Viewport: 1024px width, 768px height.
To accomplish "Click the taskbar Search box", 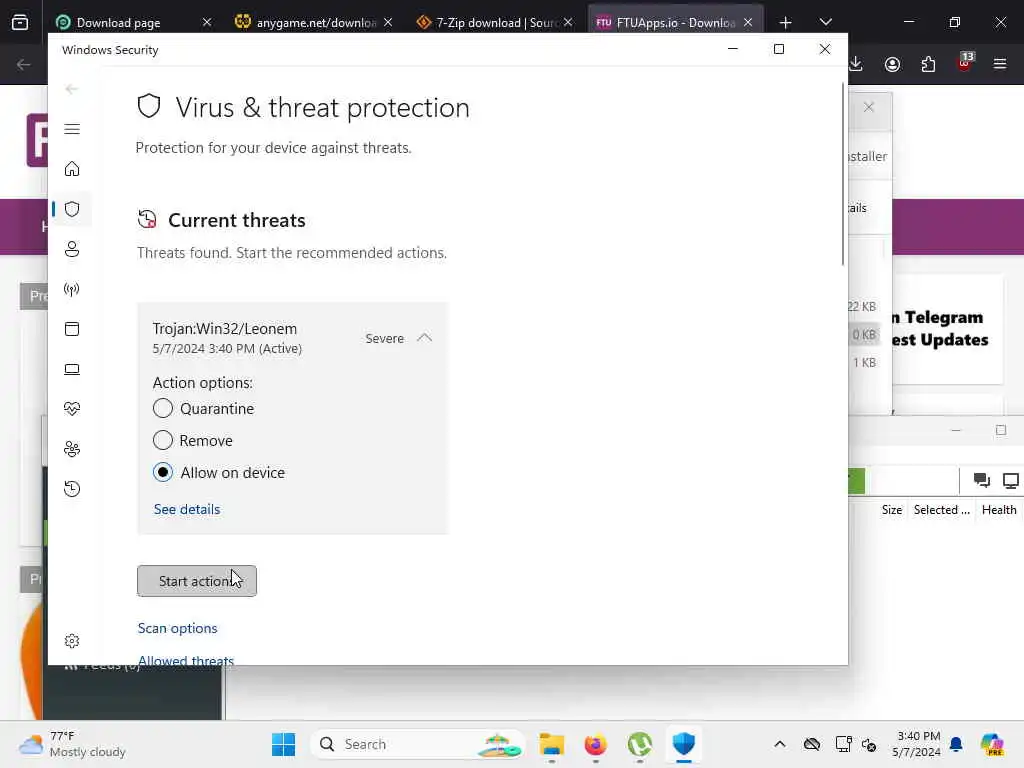I will coord(417,744).
